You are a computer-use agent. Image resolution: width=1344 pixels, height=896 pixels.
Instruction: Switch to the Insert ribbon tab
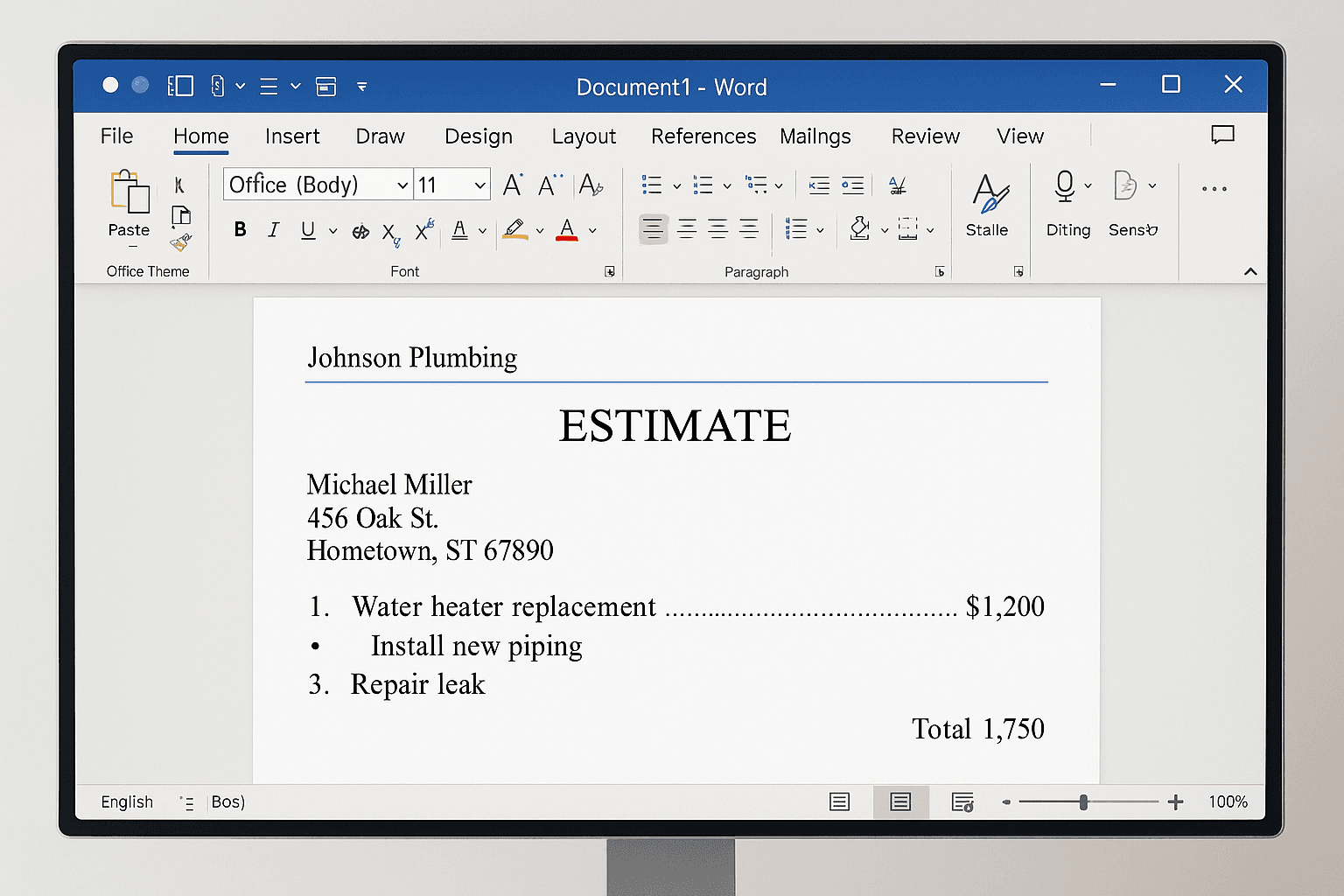[292, 136]
